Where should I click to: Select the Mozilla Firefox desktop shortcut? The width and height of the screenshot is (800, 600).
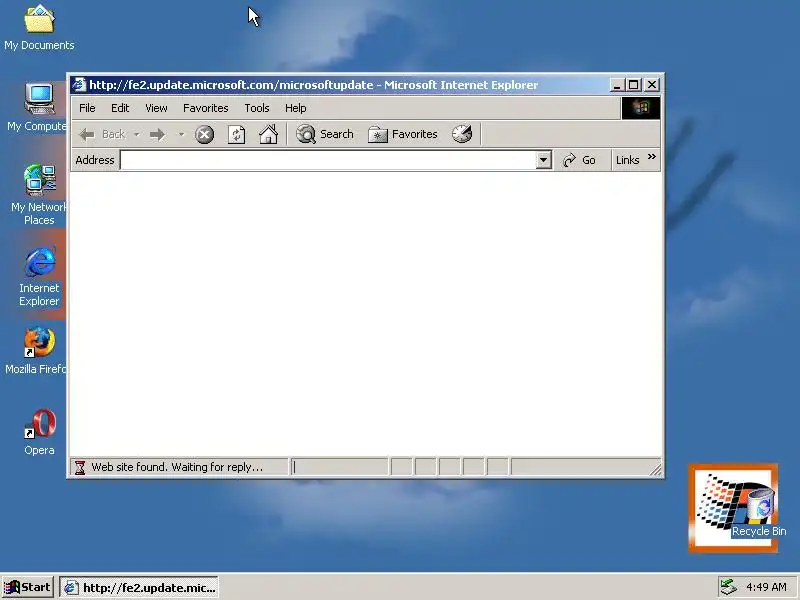(x=36, y=351)
